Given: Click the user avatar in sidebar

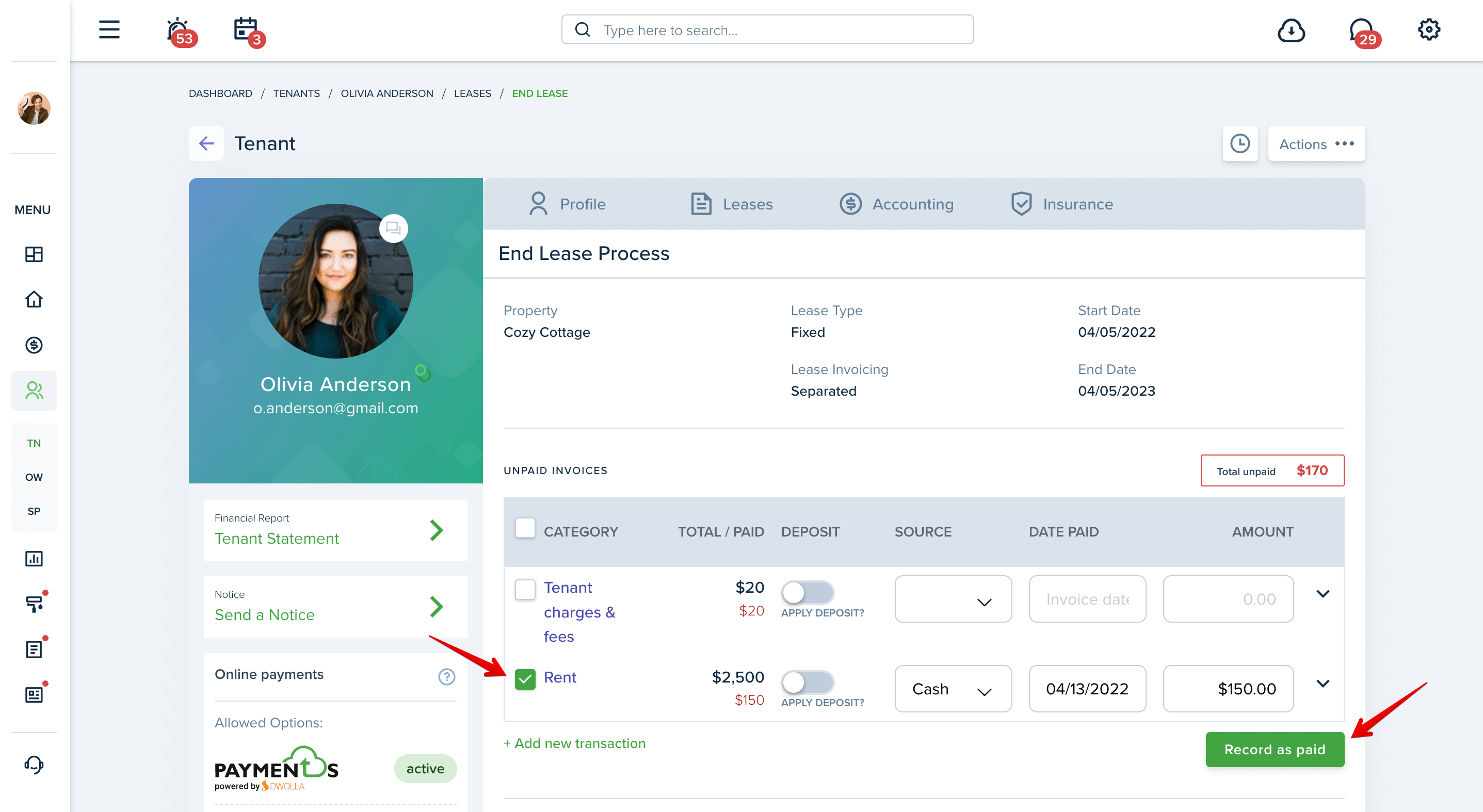Looking at the screenshot, I should [x=34, y=108].
